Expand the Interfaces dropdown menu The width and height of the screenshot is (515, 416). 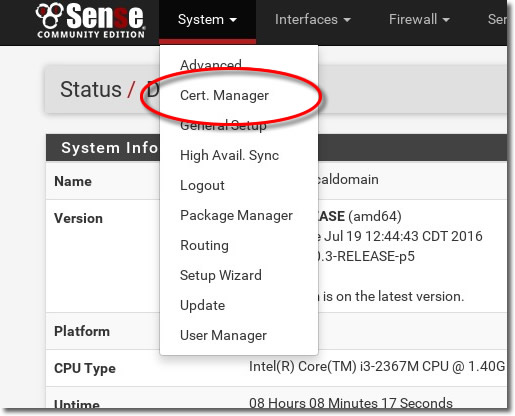coord(313,20)
